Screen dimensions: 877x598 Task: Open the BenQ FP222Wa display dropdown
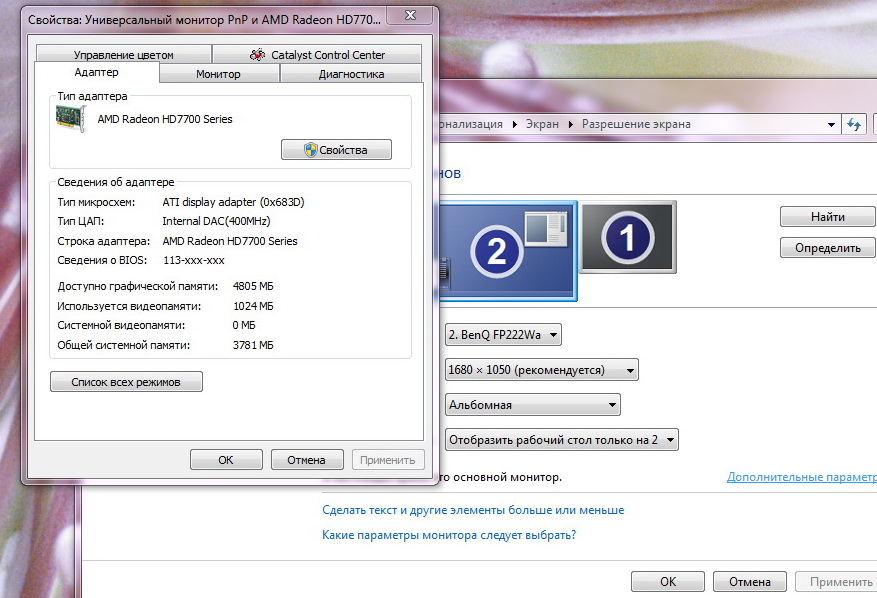pyautogui.click(x=503, y=334)
